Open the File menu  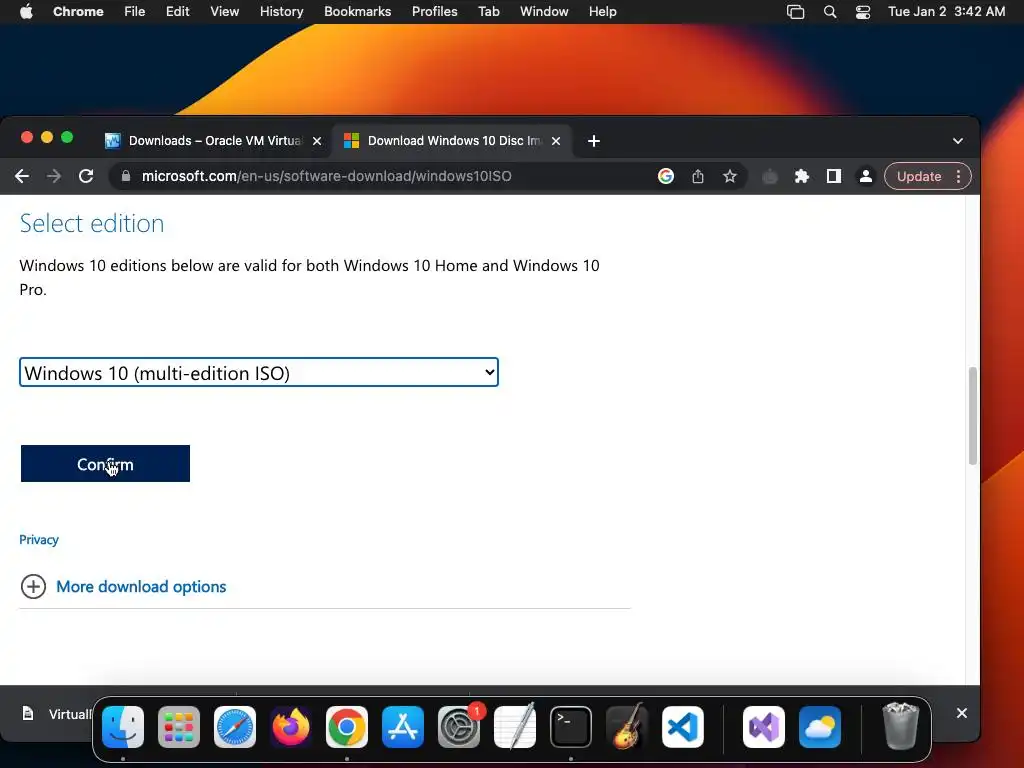[x=135, y=12]
